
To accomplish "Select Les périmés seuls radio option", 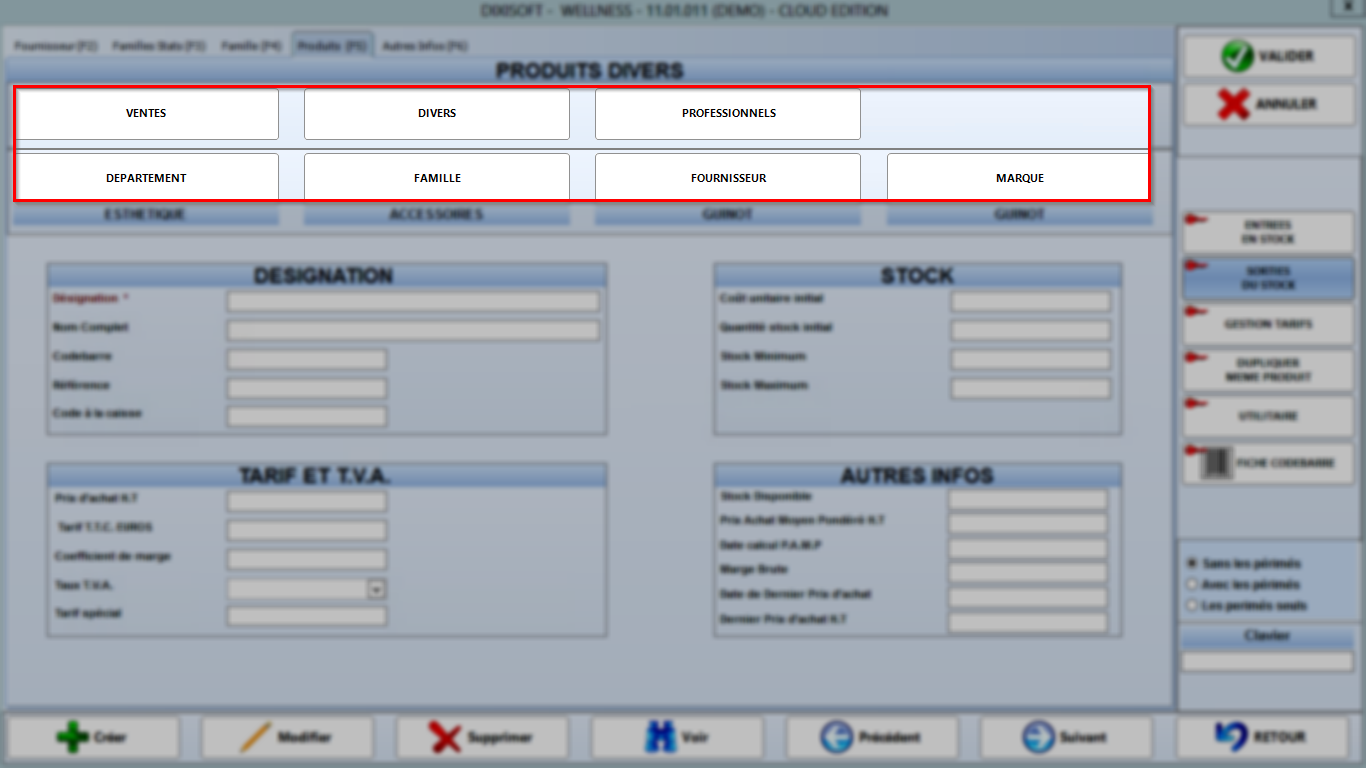I will coord(1191,605).
